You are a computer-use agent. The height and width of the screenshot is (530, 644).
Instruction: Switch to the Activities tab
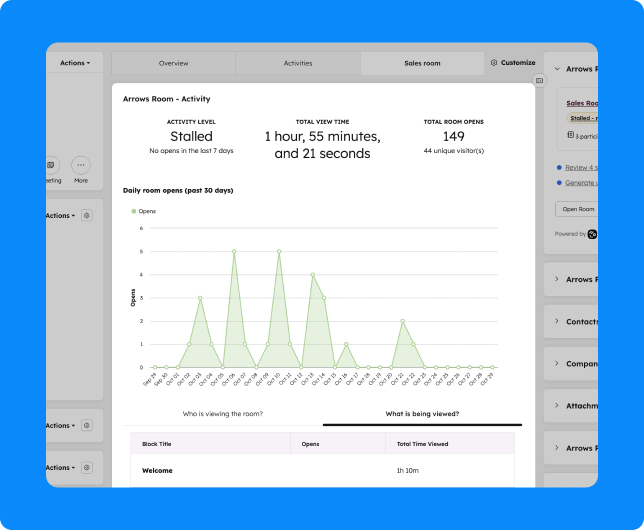tap(298, 63)
